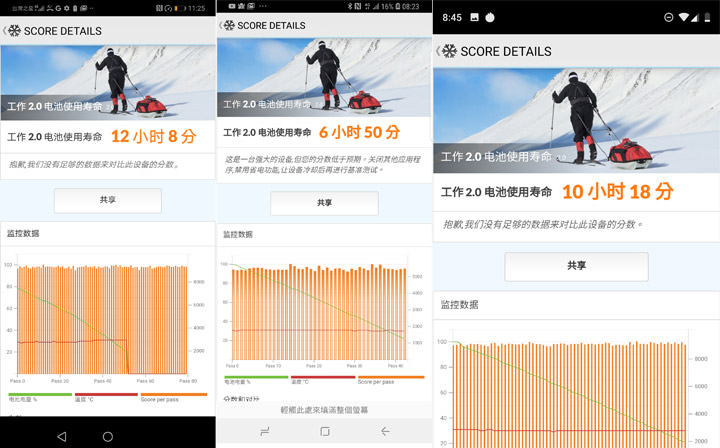Tap the Wi-Fi icon on right phone status bar
This screenshot has width=720, height=448.
pyautogui.click(x=684, y=17)
